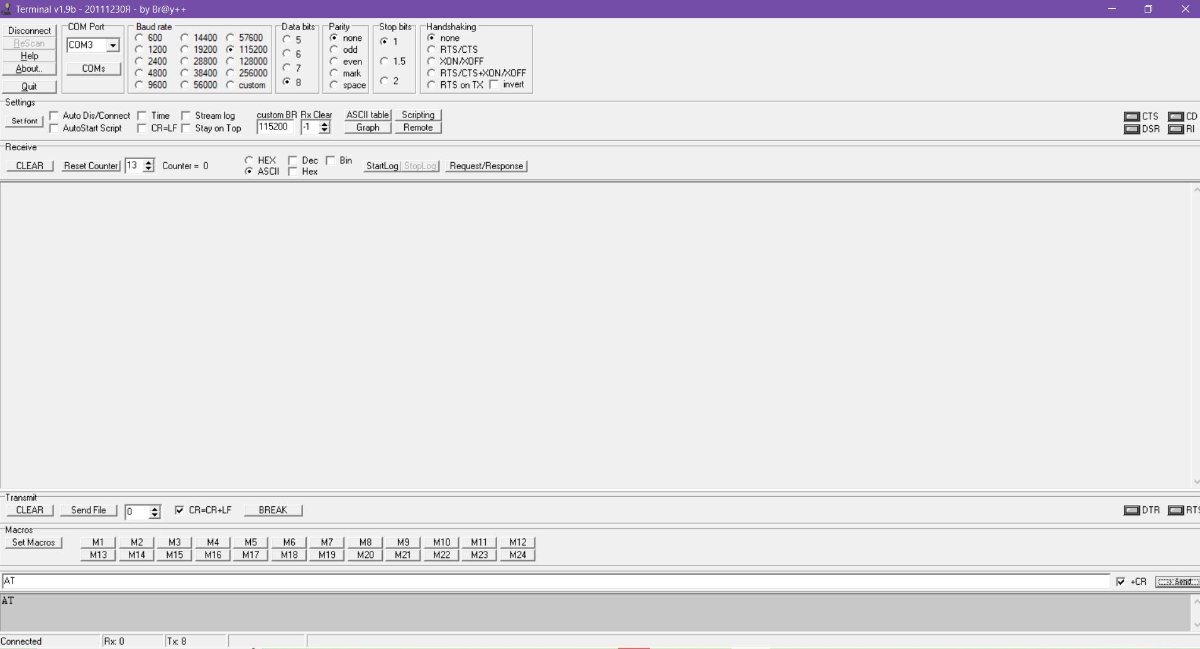Adjust the counter value spinner of 13

(149, 166)
